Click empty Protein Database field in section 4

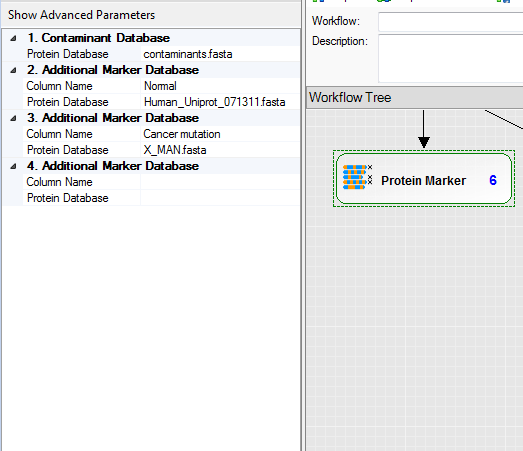pyautogui.click(x=220, y=198)
